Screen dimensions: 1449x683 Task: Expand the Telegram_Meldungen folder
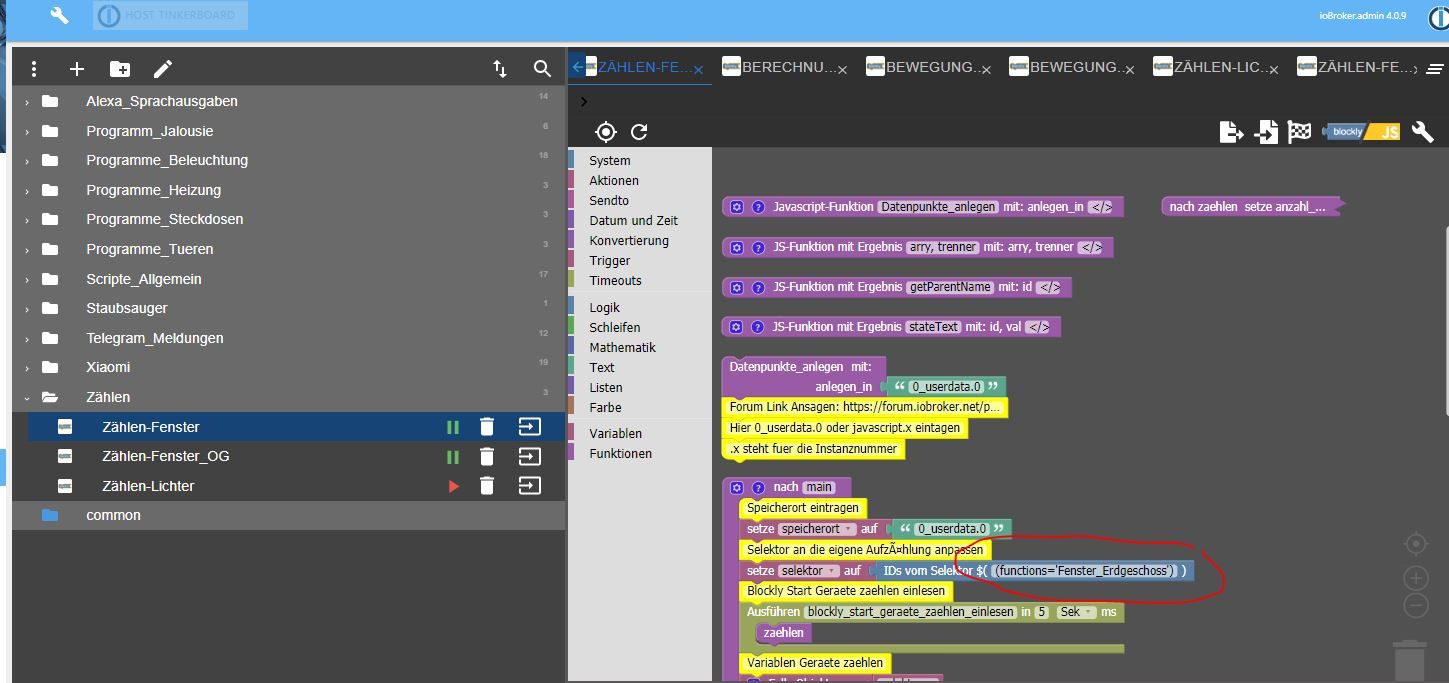coord(27,338)
